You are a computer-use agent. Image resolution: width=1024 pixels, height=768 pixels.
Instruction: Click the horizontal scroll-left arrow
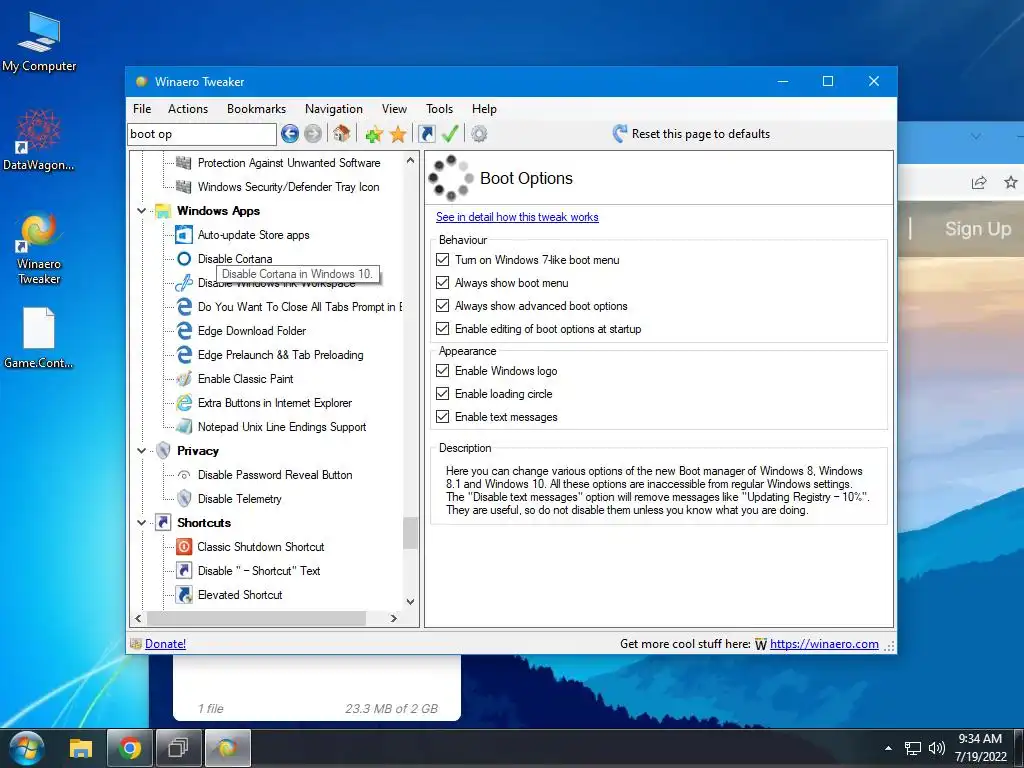138,618
